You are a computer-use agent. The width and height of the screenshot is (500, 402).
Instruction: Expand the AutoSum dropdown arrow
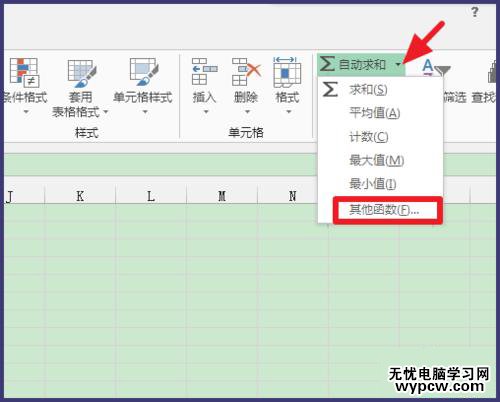pos(398,64)
